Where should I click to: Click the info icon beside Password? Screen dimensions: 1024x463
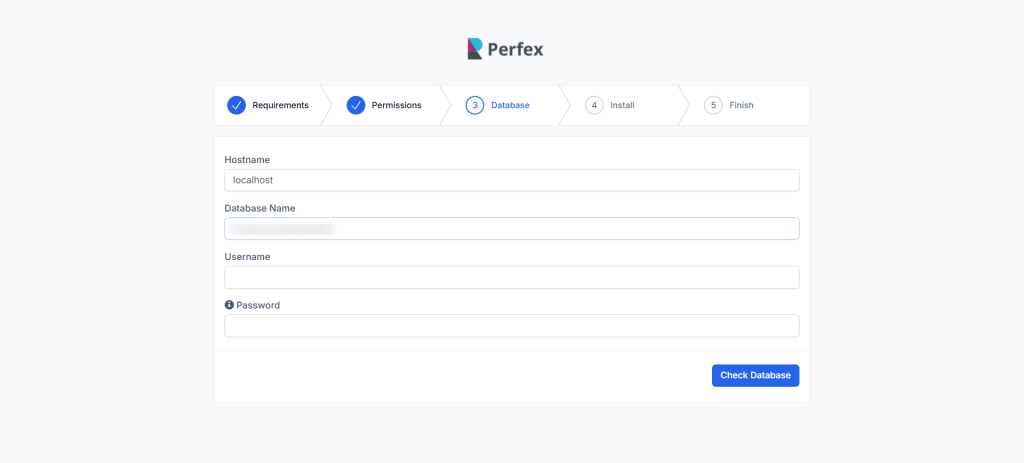[229, 305]
